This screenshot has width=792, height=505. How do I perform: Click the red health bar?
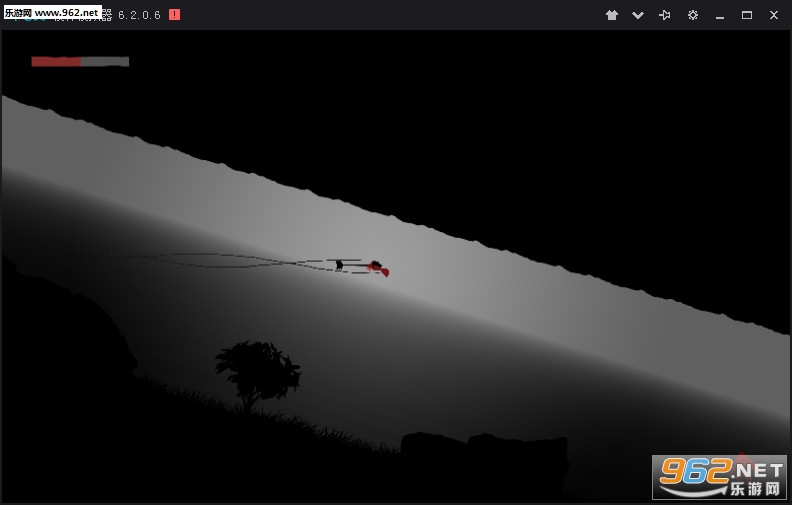[56, 61]
